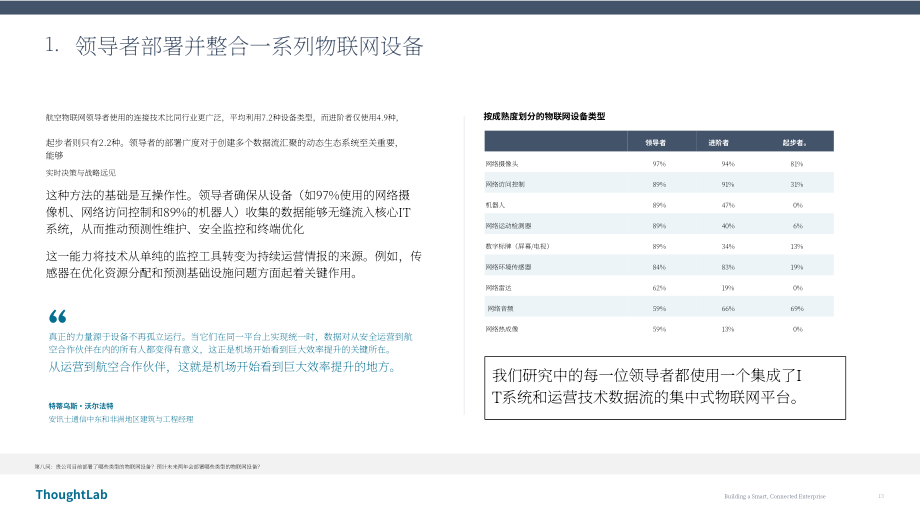
Task: Click the 83% value cell
Action: (x=728, y=267)
